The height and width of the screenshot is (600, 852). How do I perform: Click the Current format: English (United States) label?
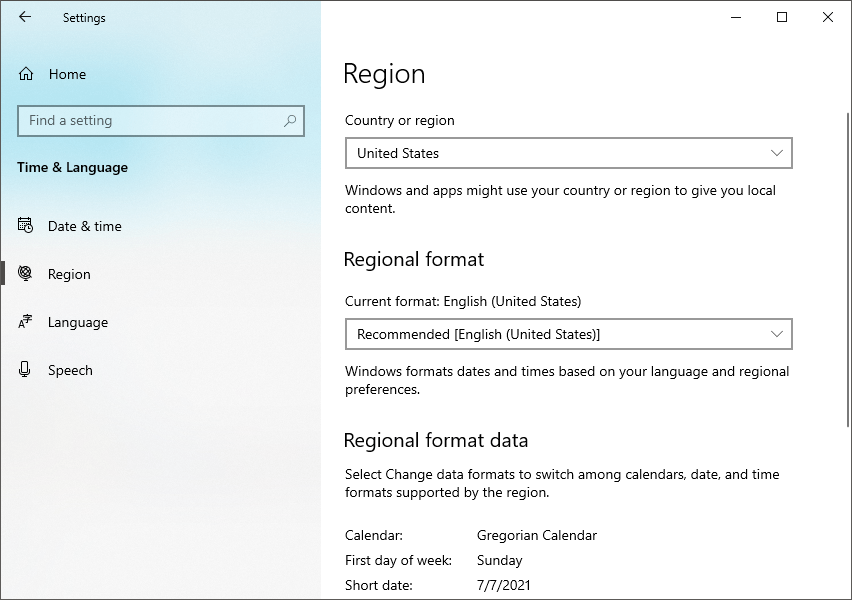(x=463, y=302)
